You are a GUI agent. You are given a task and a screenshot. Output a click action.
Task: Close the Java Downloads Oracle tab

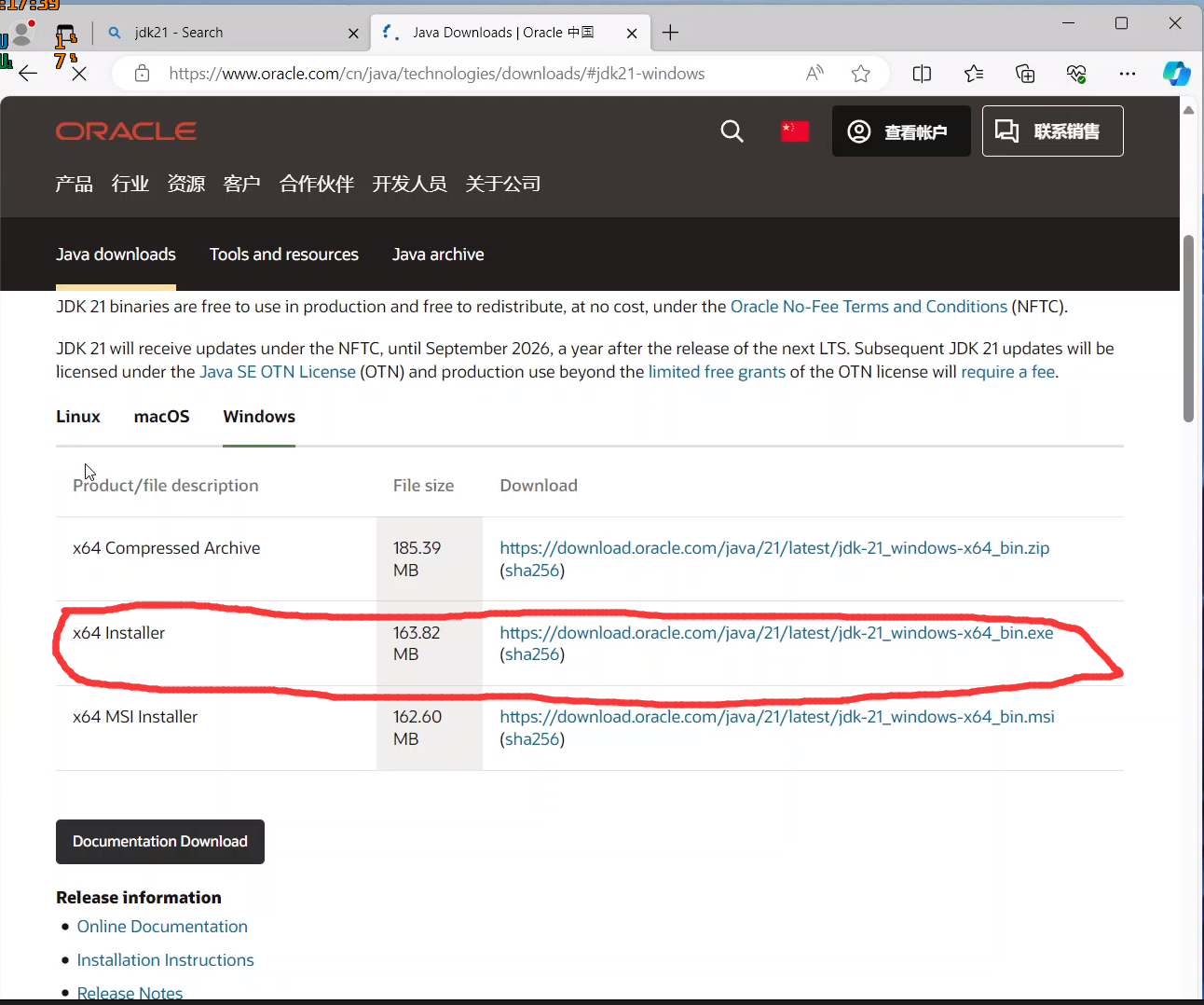(632, 33)
